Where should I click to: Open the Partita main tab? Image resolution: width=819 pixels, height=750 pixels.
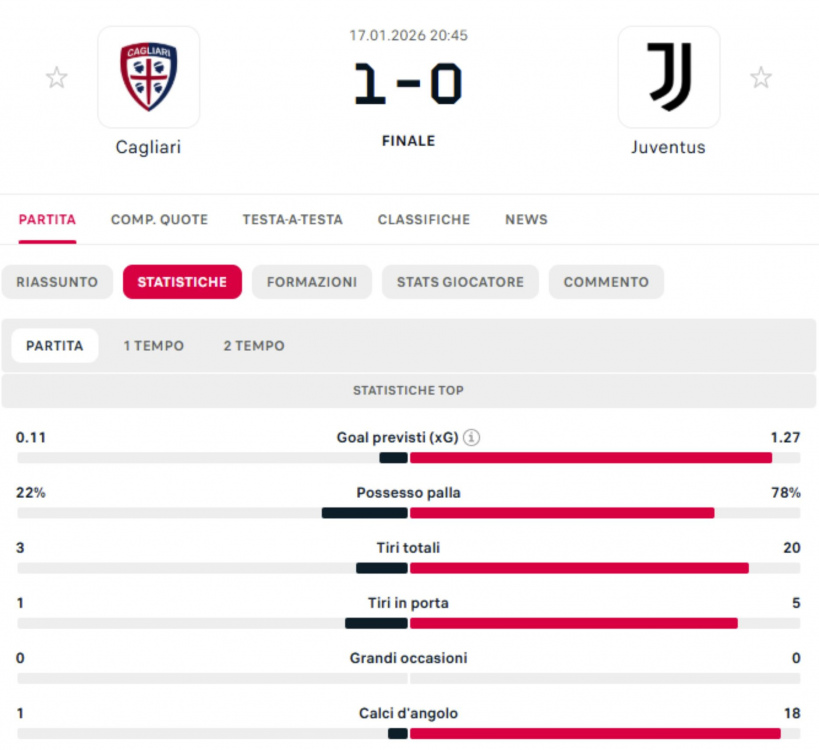coord(47,220)
